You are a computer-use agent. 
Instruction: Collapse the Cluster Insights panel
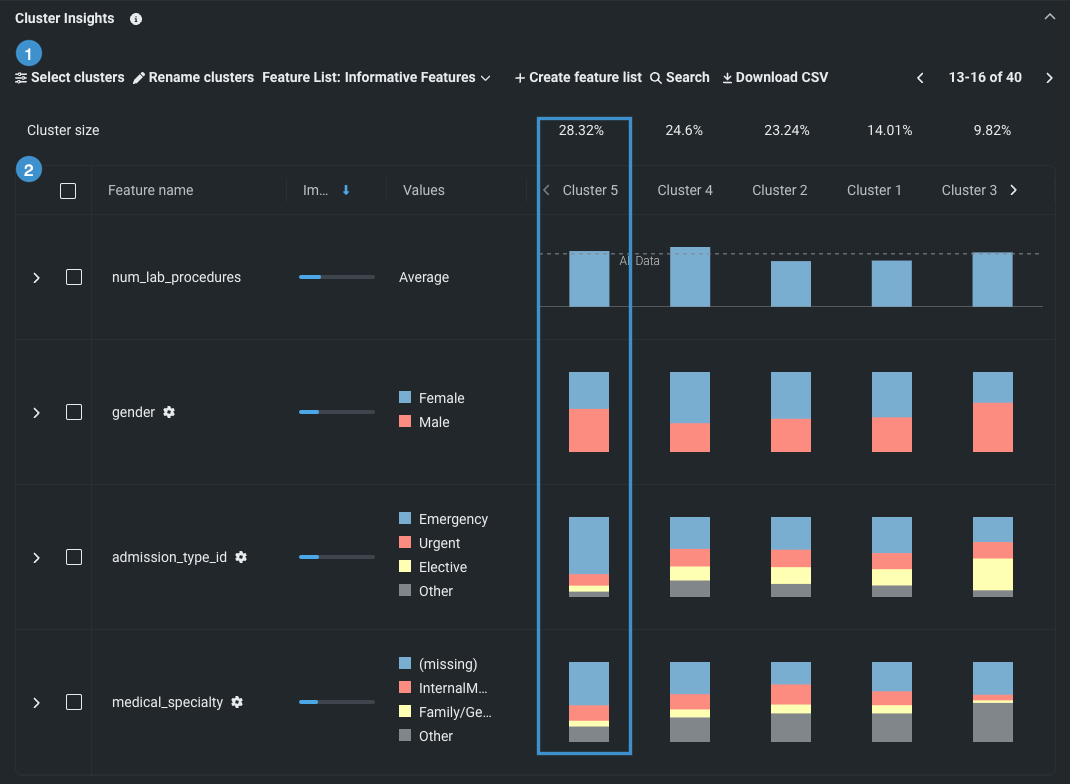[1049, 17]
